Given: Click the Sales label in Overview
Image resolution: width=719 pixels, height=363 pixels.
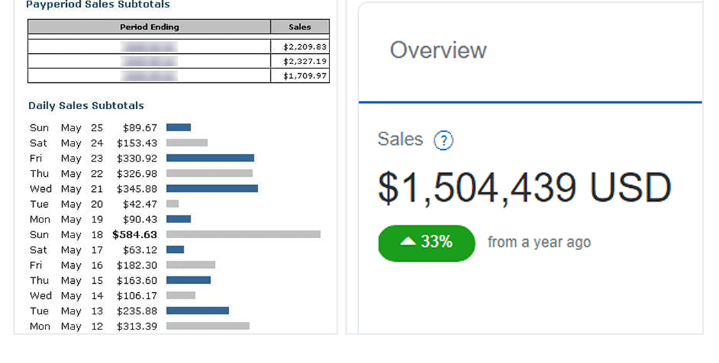Looking at the screenshot, I should pyautogui.click(x=400, y=139).
